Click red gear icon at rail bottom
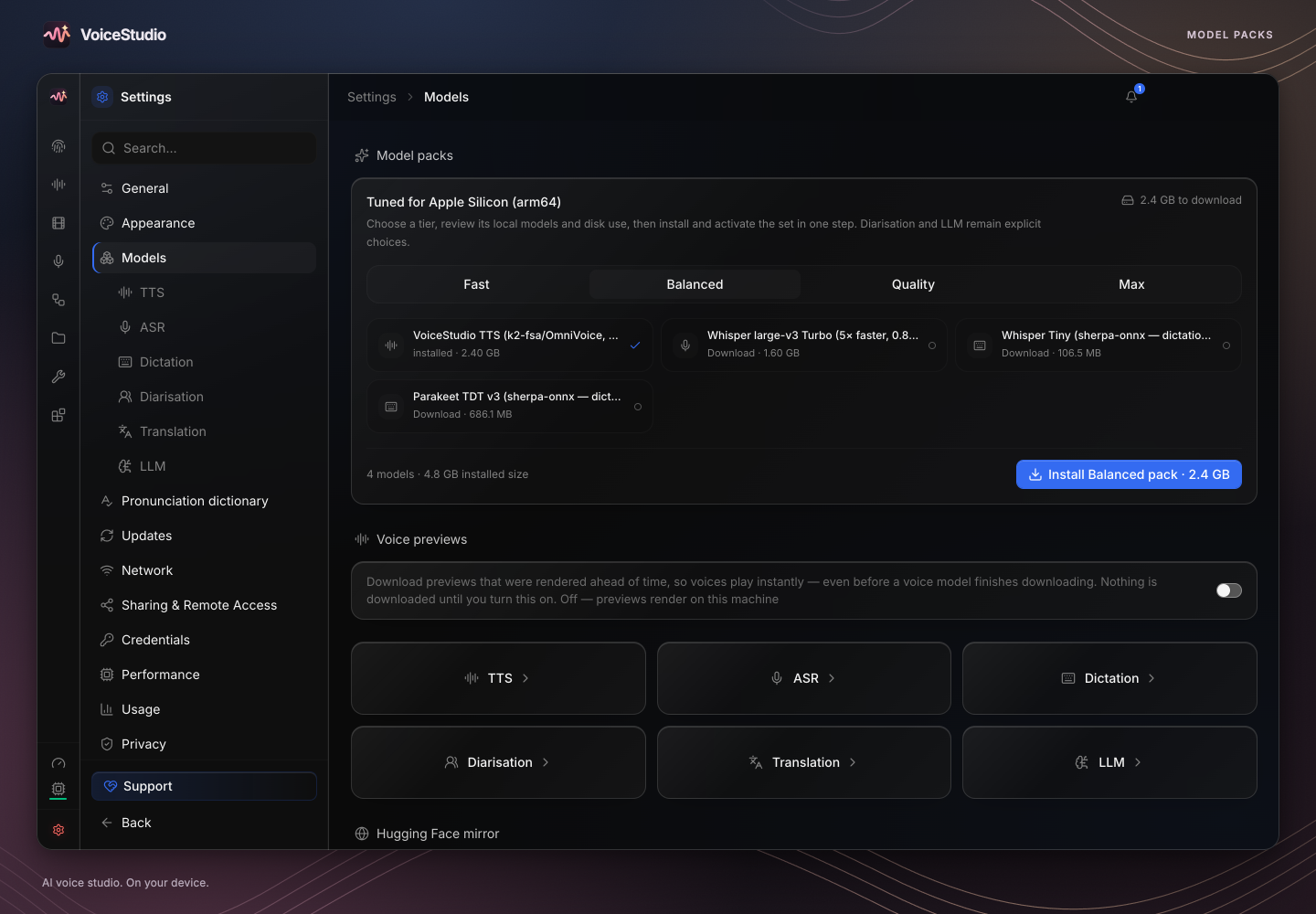This screenshot has height=914, width=1316. tap(58, 830)
